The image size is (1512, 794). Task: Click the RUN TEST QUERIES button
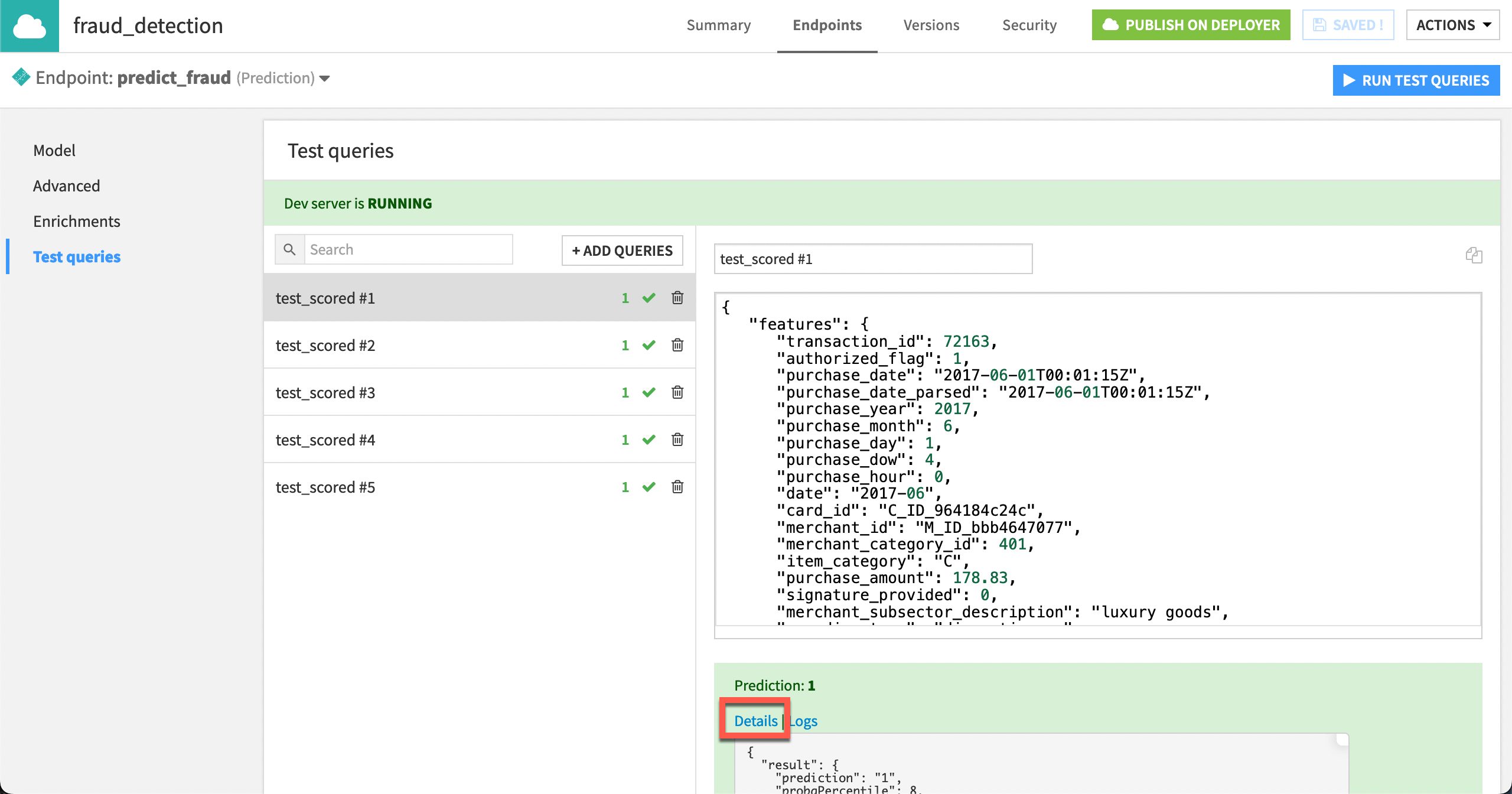(x=1416, y=80)
